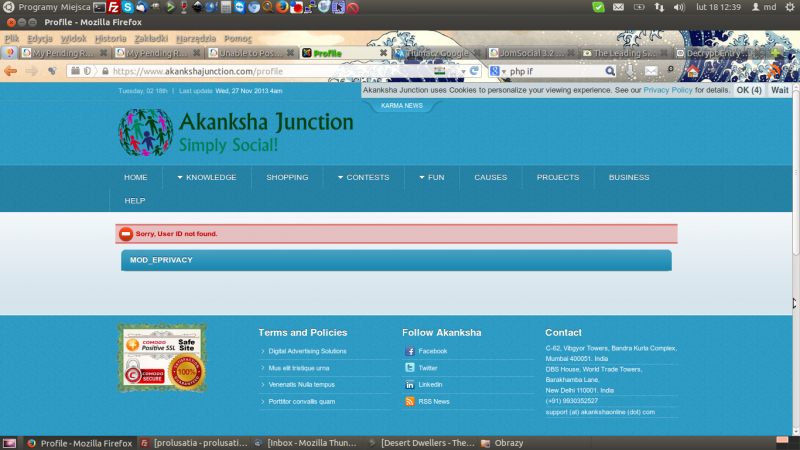
Task: Click the RSS feed icon in Firefox toolbar
Action: pos(776,71)
